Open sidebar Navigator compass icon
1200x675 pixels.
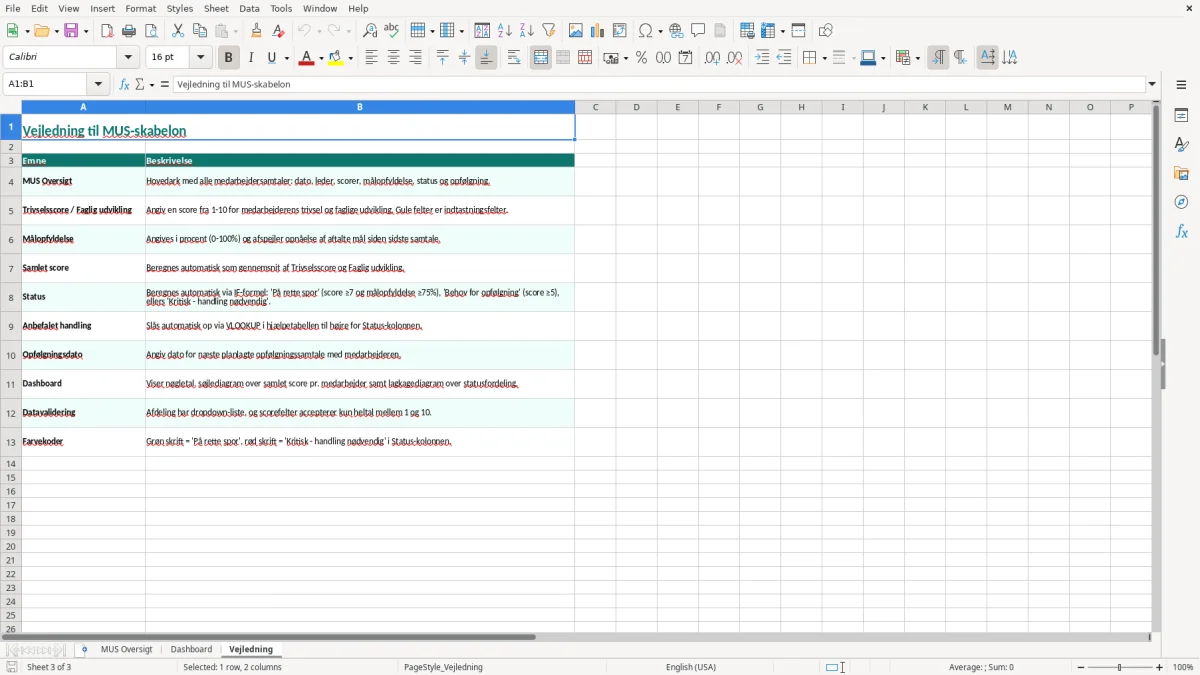click(1181, 203)
